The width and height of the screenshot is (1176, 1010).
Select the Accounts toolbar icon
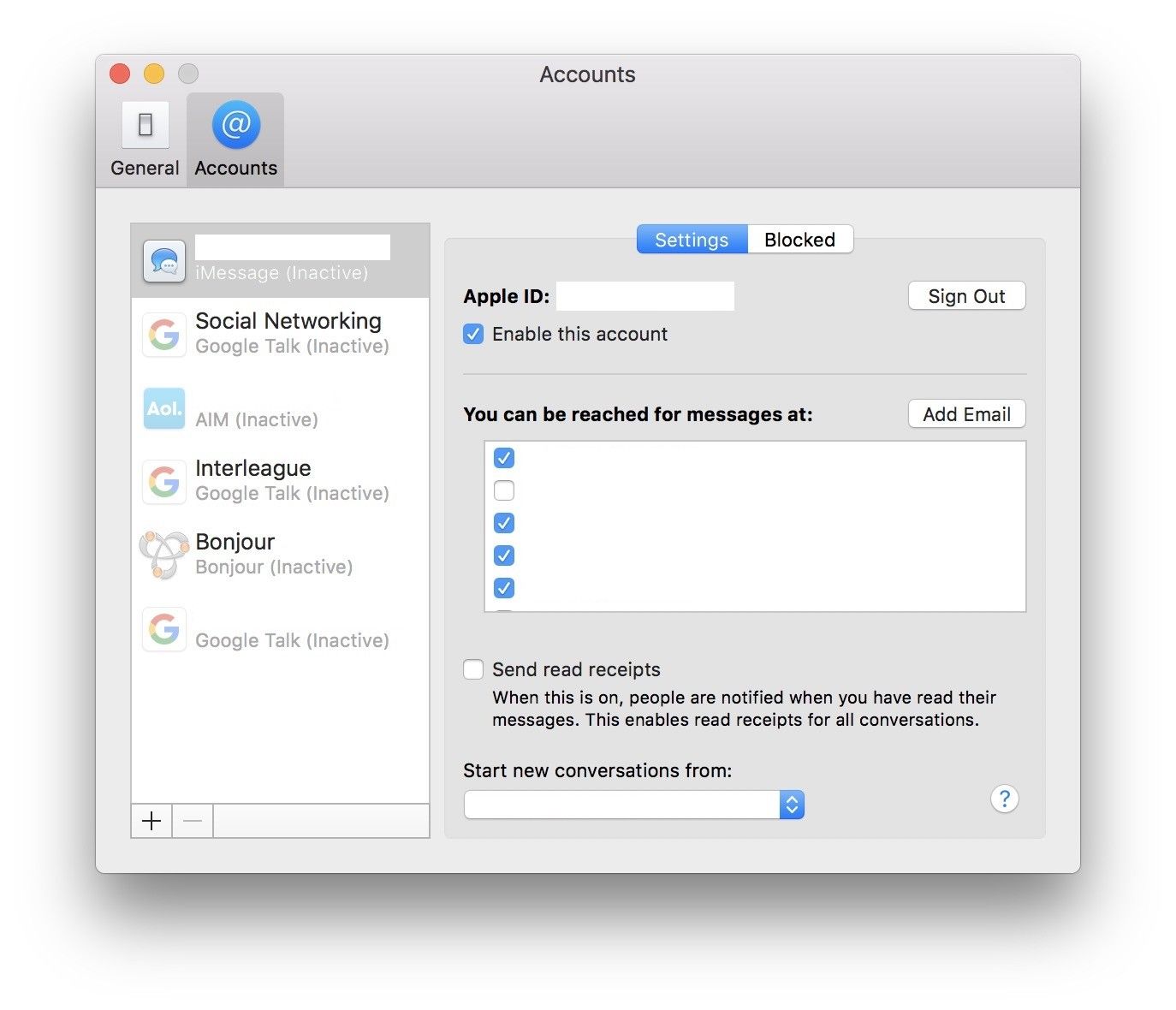coord(235,140)
